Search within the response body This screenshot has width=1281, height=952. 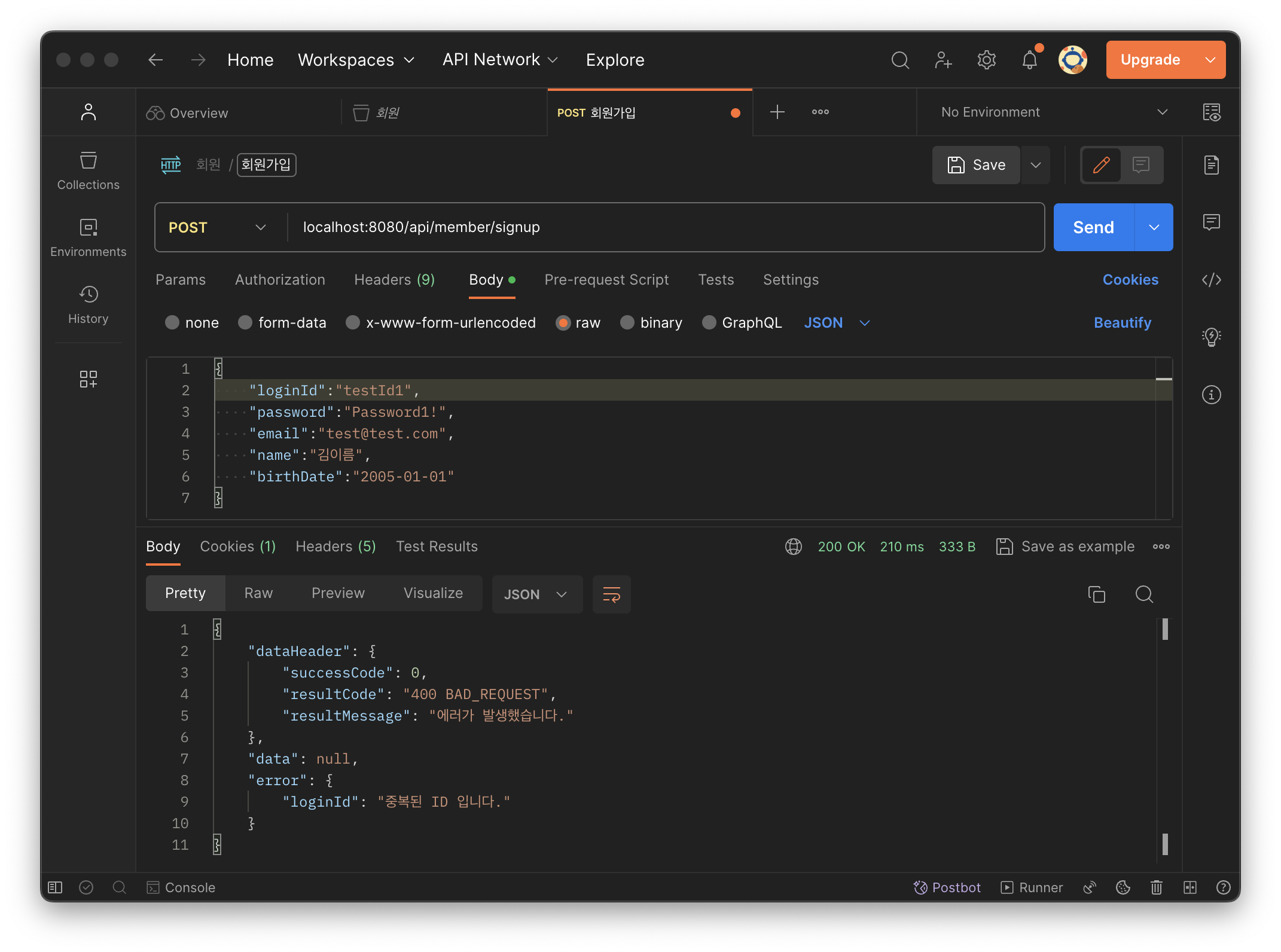click(x=1144, y=594)
